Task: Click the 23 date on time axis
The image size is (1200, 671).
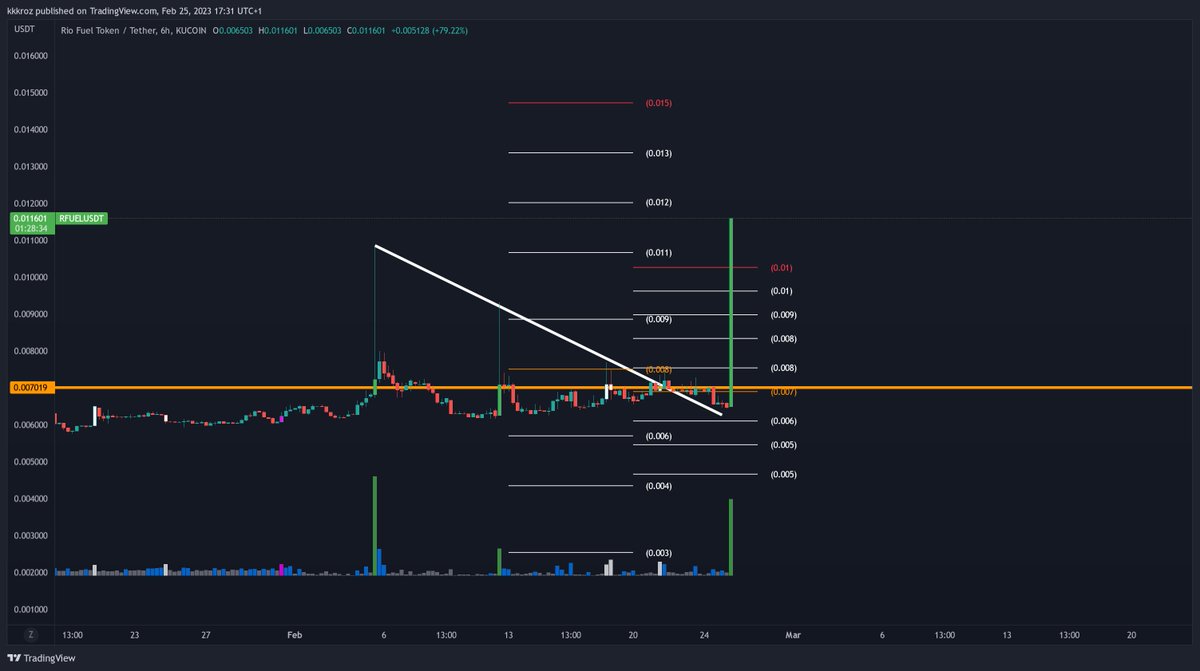Action: (x=135, y=635)
